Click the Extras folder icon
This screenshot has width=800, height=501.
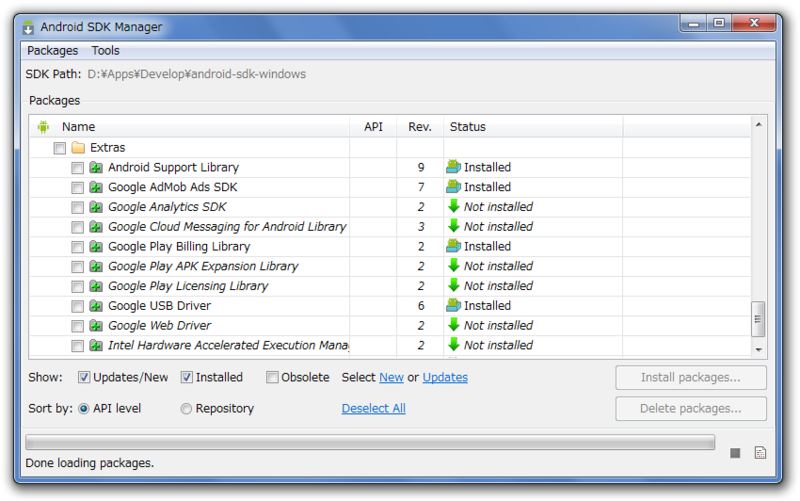(78, 148)
